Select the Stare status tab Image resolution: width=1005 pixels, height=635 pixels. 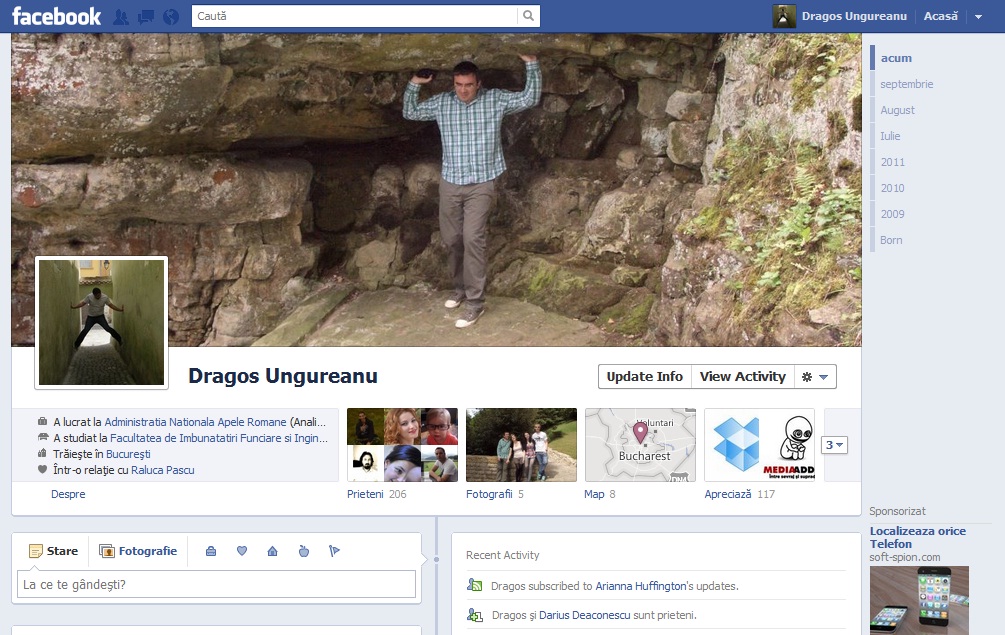[x=53, y=551]
